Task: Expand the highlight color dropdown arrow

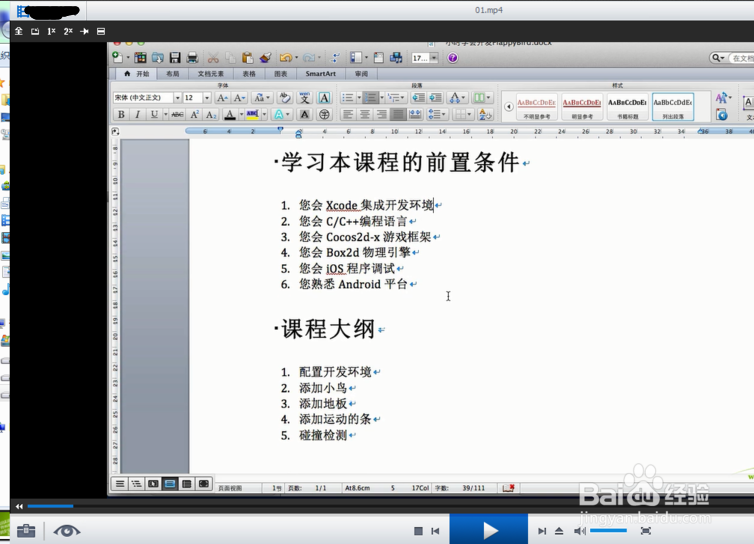Action: tap(264, 114)
